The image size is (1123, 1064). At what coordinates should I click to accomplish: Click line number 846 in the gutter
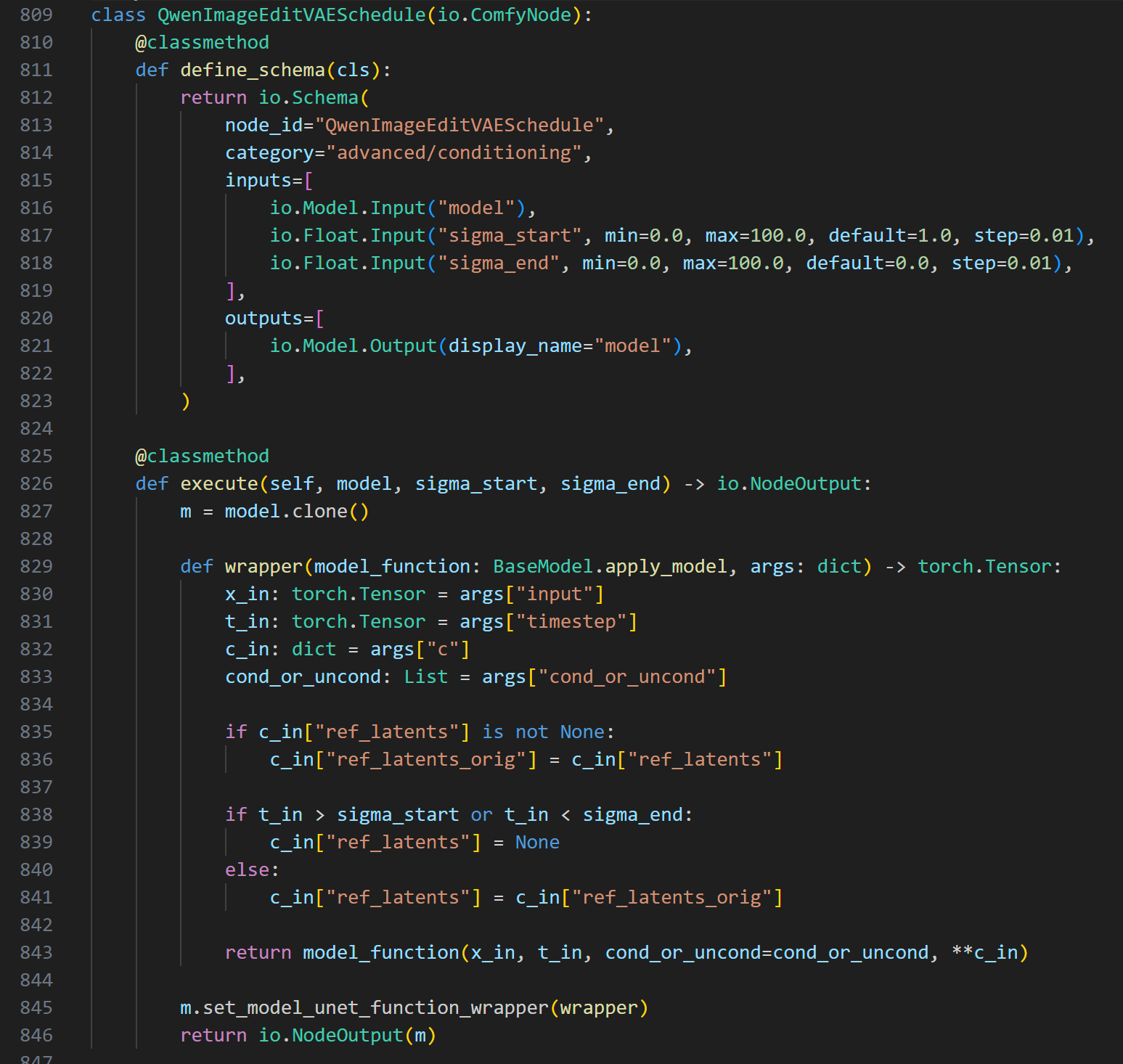(x=36, y=1035)
